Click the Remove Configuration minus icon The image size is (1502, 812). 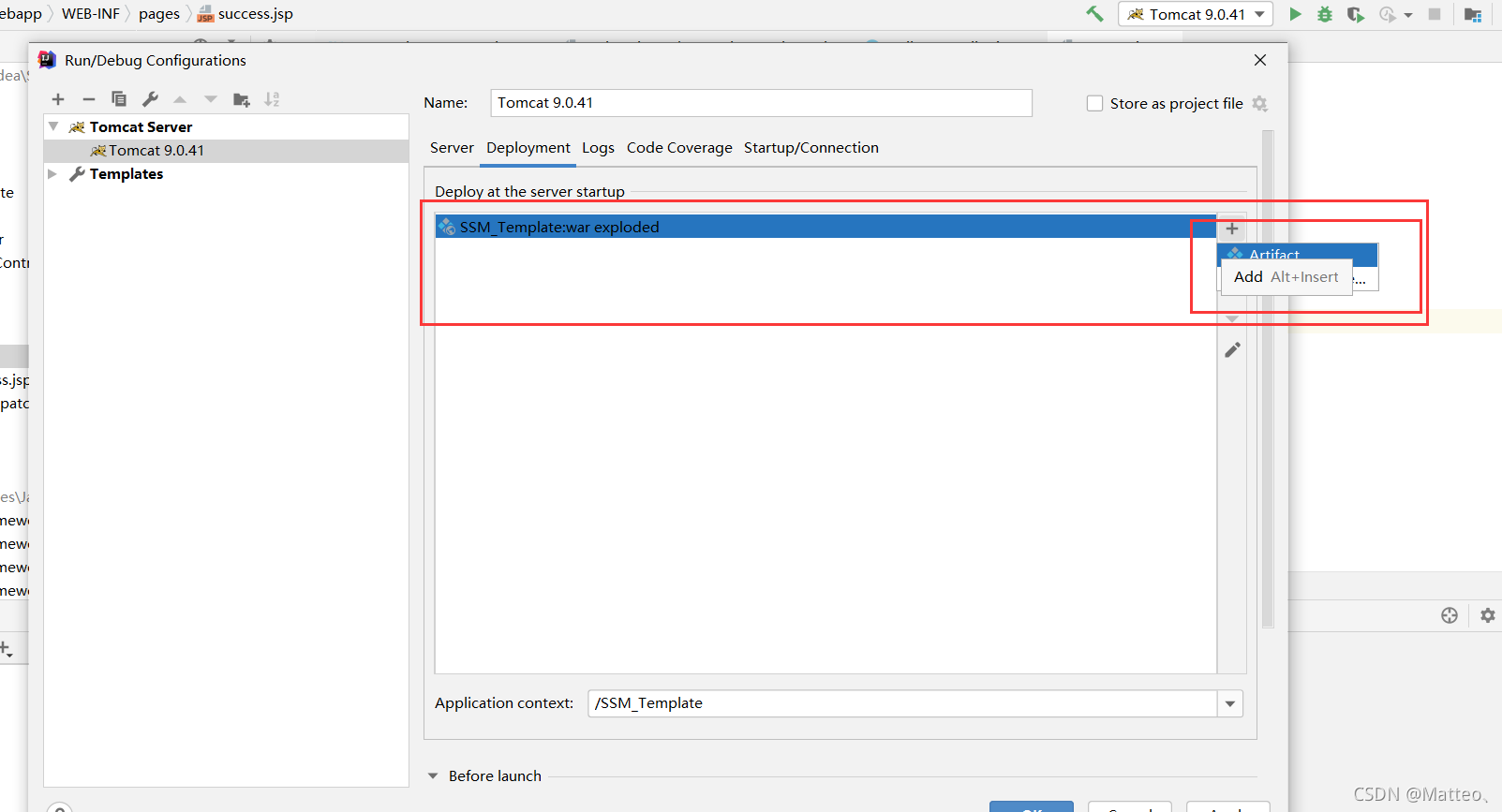click(x=89, y=99)
